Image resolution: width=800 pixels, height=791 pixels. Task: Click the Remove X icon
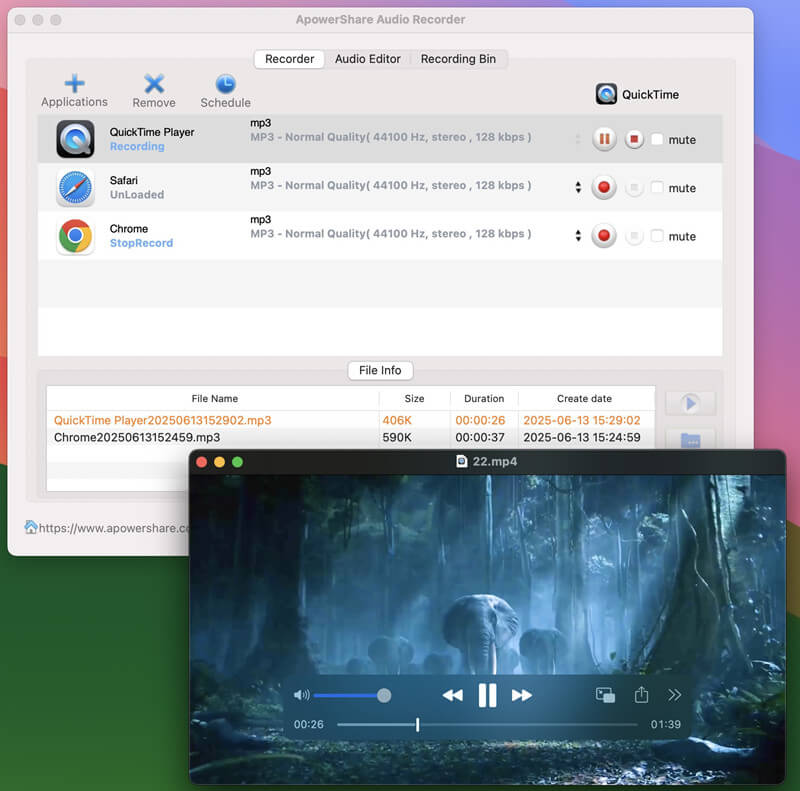(x=154, y=83)
